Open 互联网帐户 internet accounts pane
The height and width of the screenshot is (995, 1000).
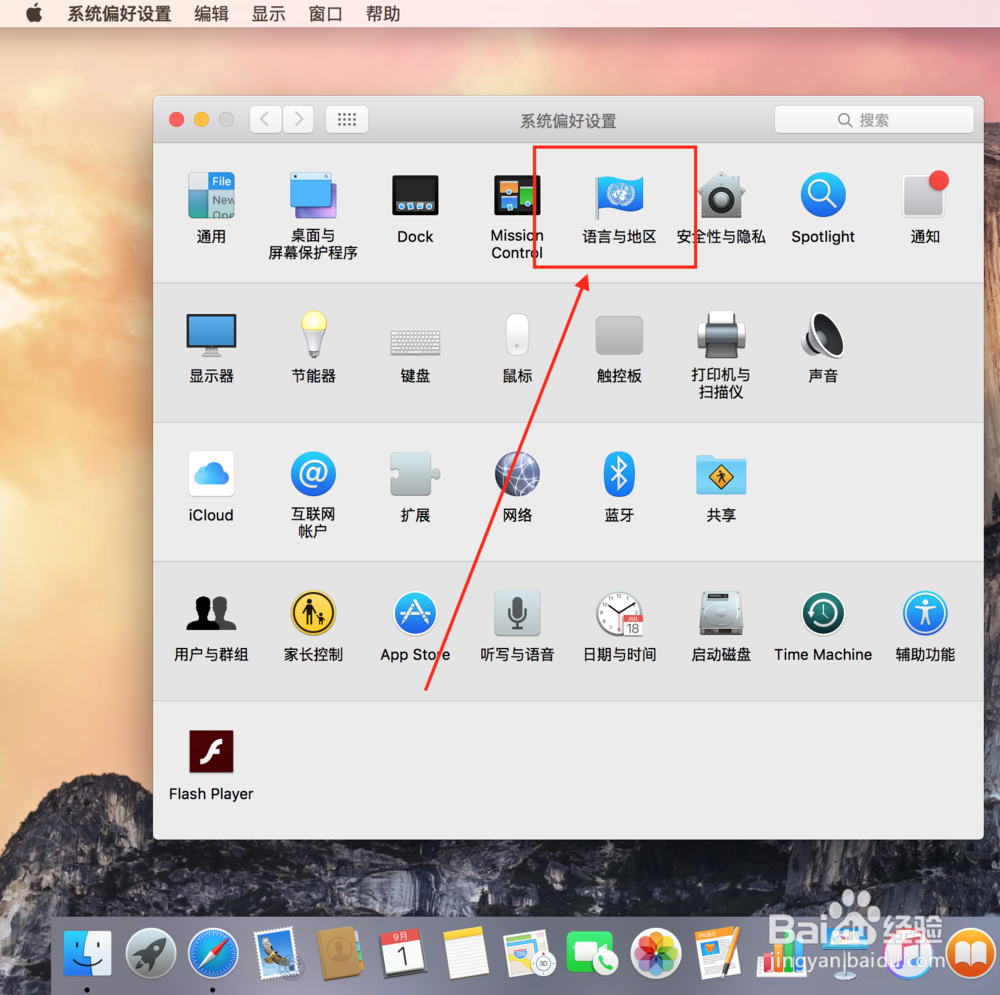pos(312,494)
